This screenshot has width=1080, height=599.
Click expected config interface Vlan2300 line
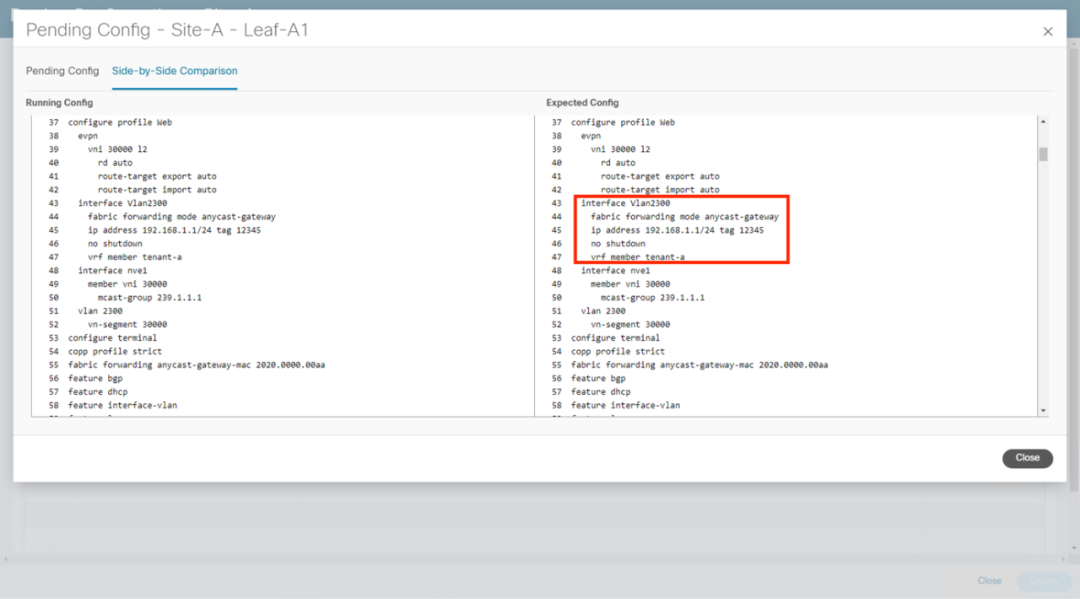[x=625, y=203]
